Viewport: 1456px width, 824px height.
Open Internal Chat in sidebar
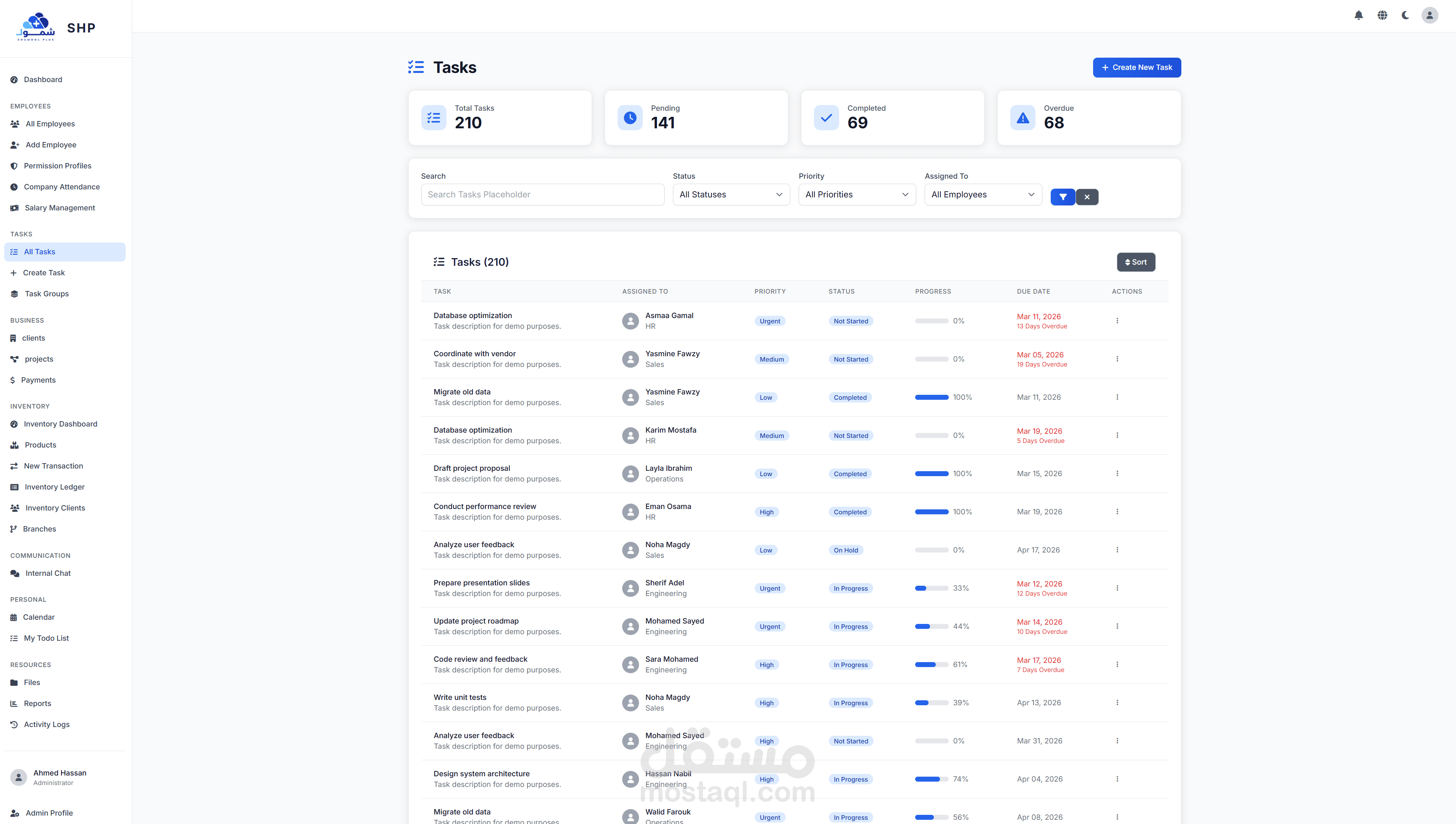(47, 573)
